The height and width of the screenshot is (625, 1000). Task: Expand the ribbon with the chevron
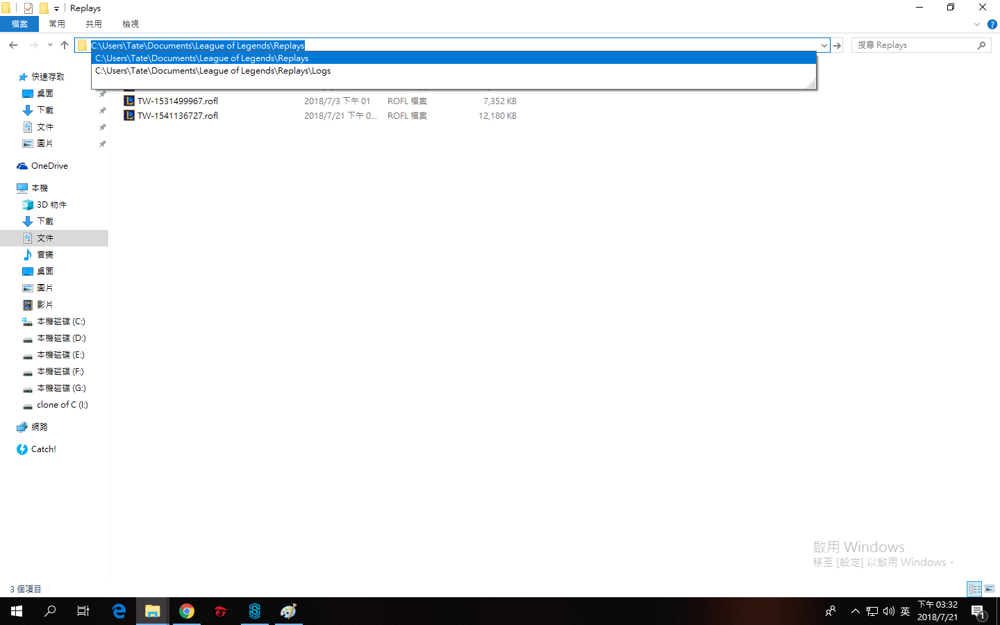coord(977,24)
